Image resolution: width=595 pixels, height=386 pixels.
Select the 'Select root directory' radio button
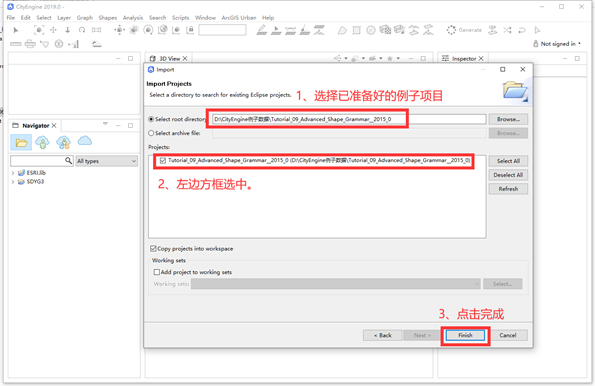coord(151,119)
